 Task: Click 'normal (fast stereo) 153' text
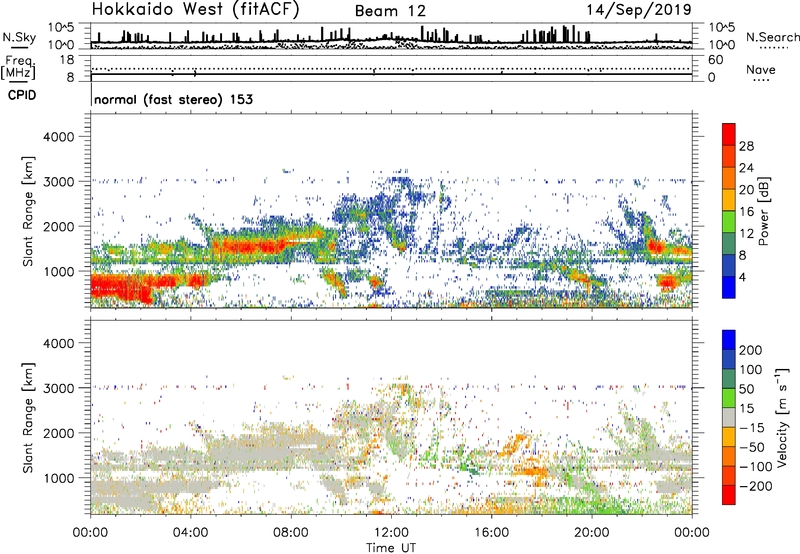pyautogui.click(x=173, y=99)
